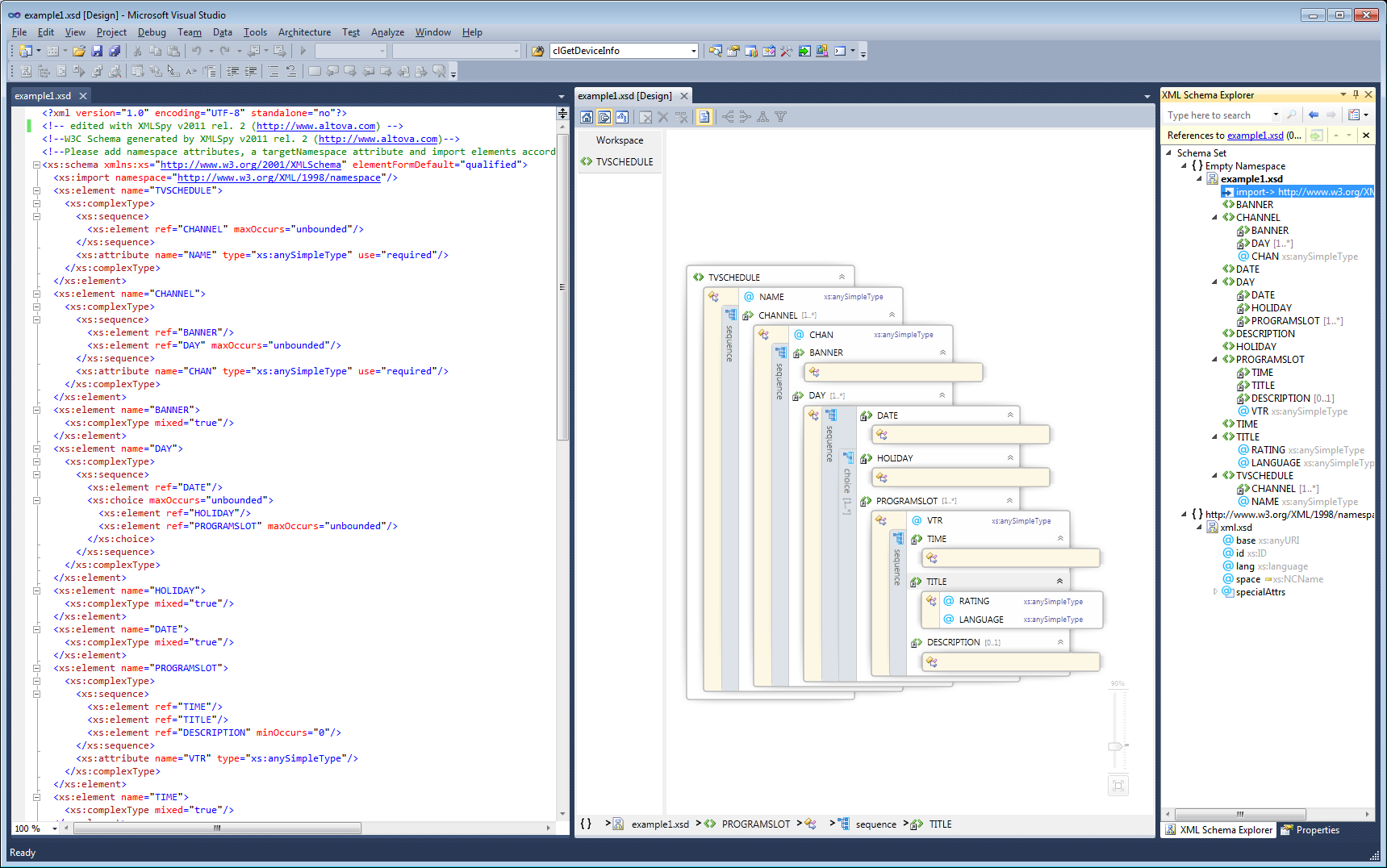Toggle auto-hide pin on XML Schema Explorer

[1356, 94]
